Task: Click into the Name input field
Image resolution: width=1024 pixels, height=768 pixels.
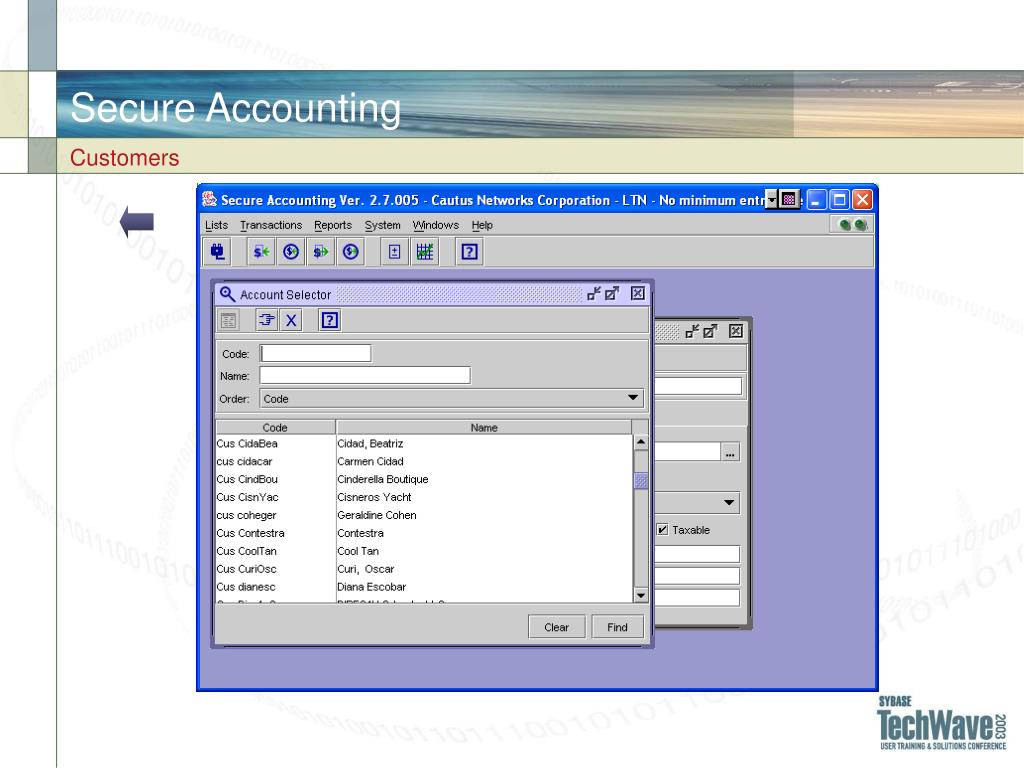Action: point(365,376)
